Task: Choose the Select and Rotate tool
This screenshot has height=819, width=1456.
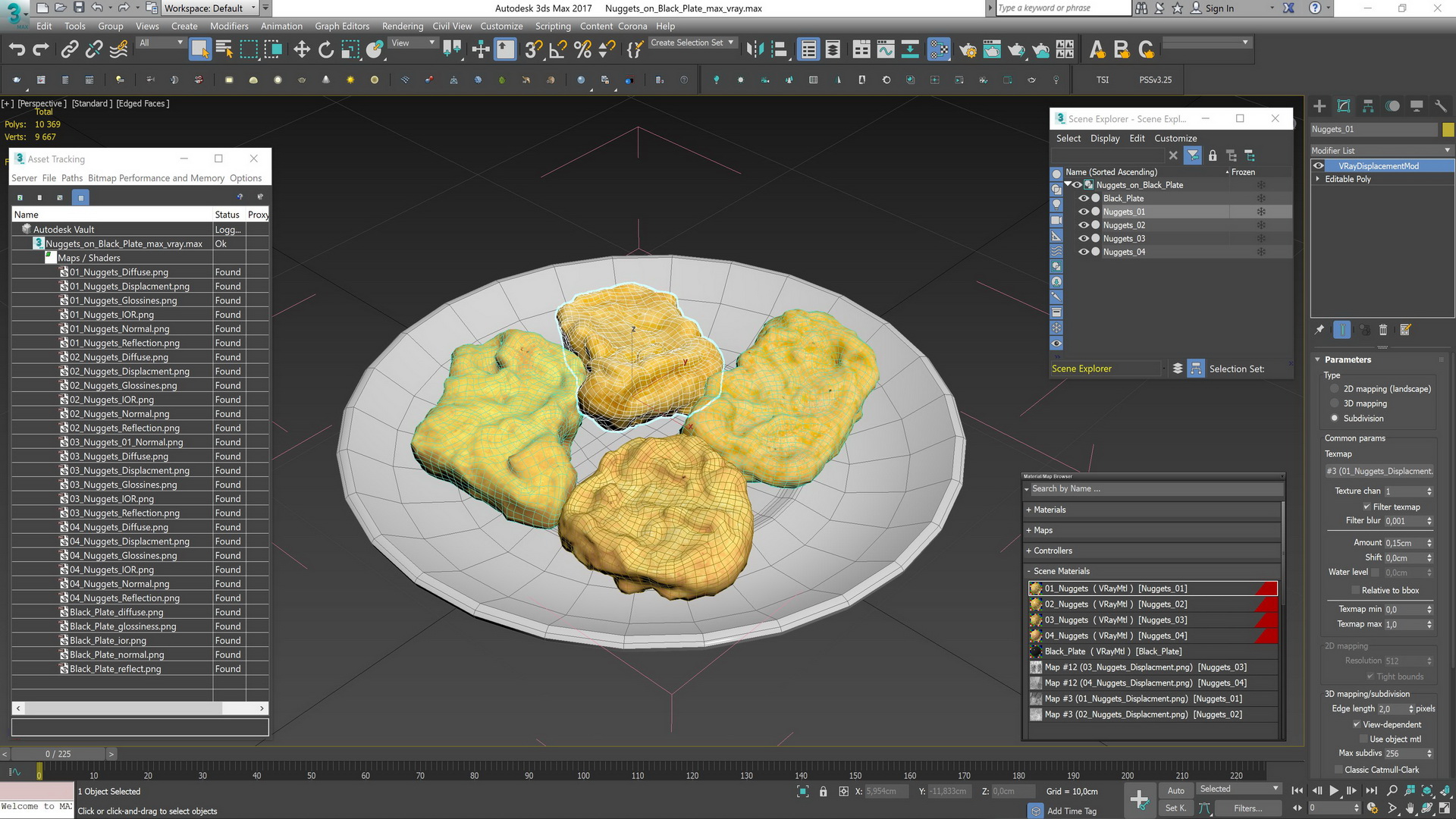Action: pyautogui.click(x=326, y=50)
